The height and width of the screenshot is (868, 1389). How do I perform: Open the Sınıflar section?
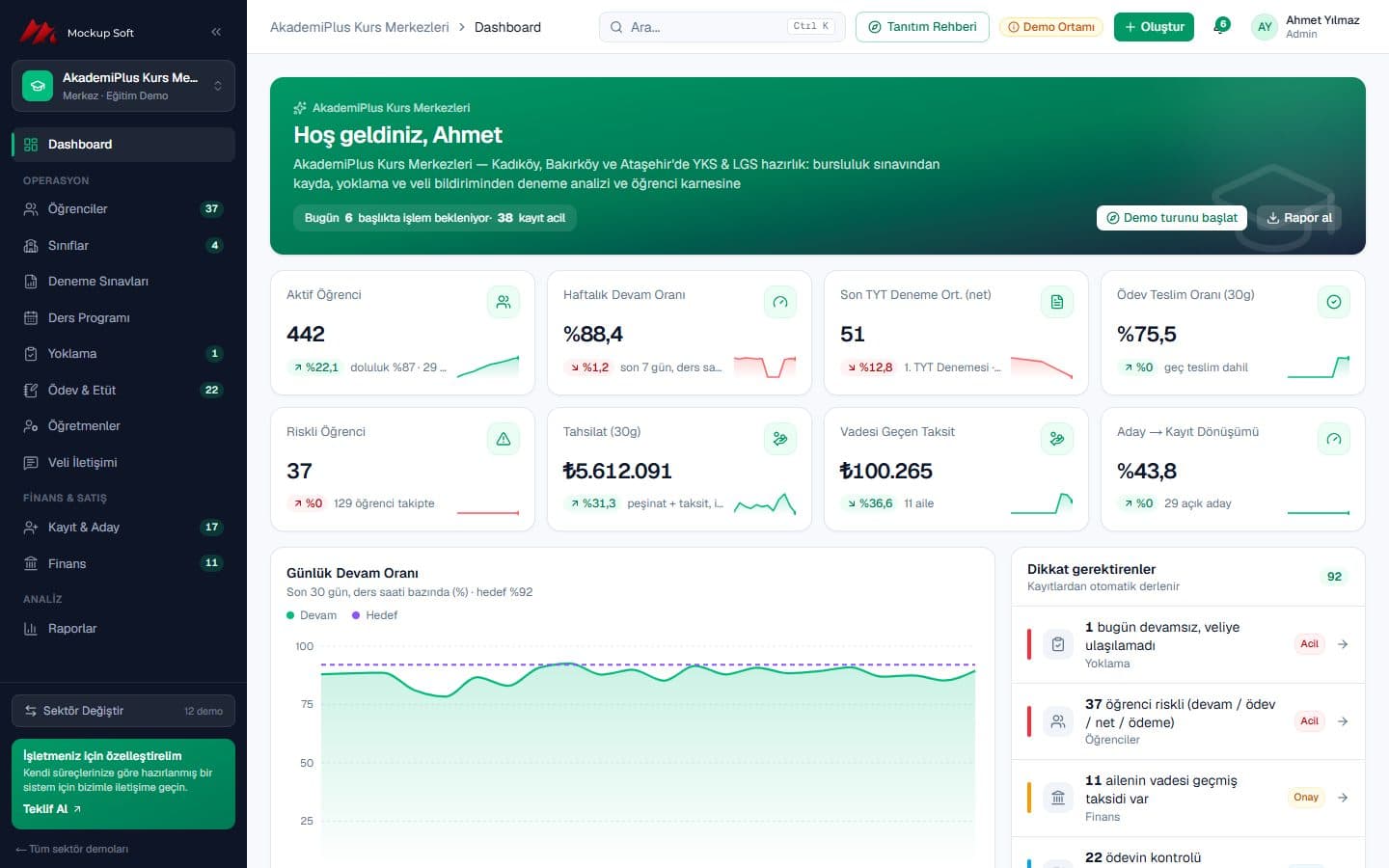pos(123,246)
